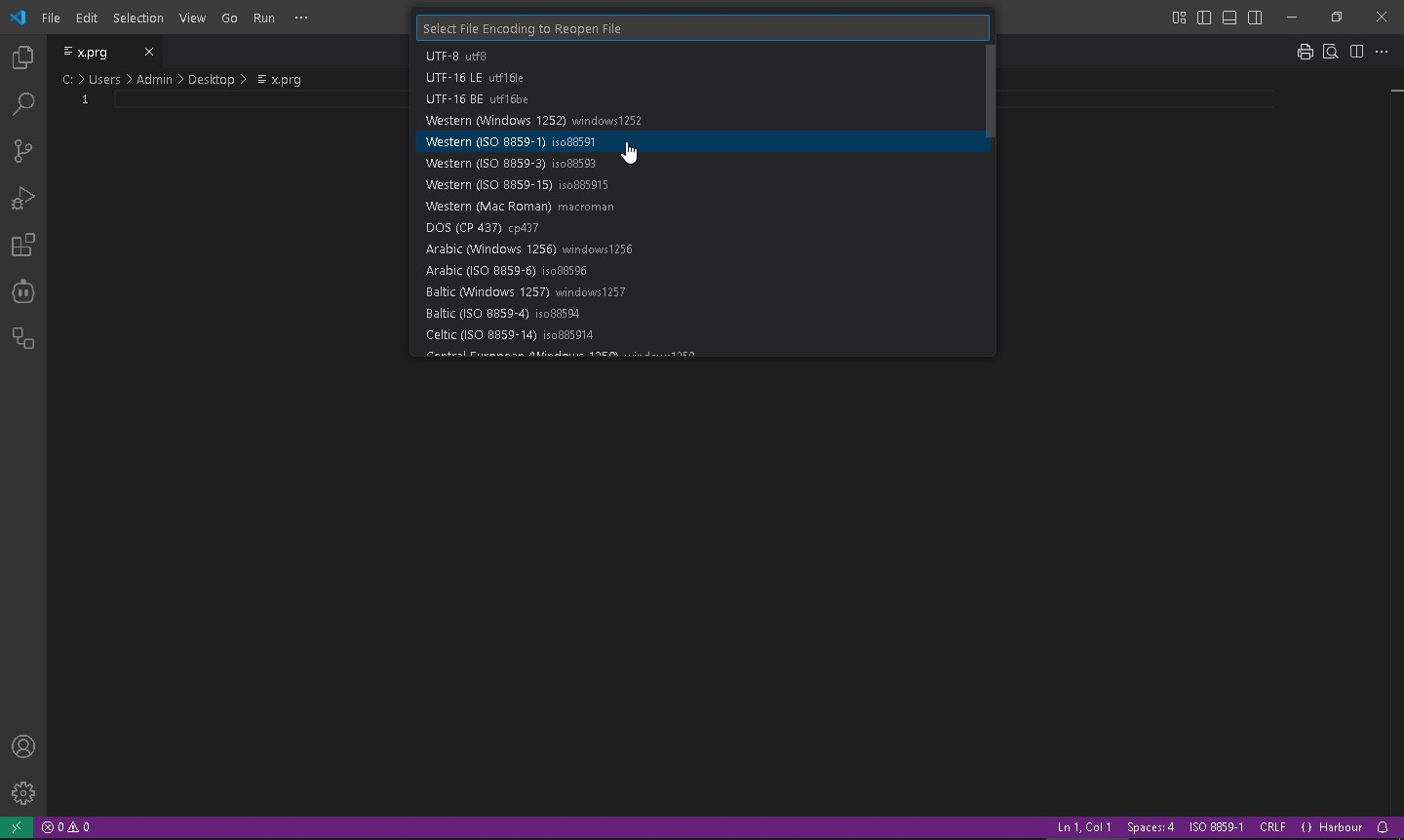Click the Spaces: 4 indentation button

pyautogui.click(x=1150, y=827)
